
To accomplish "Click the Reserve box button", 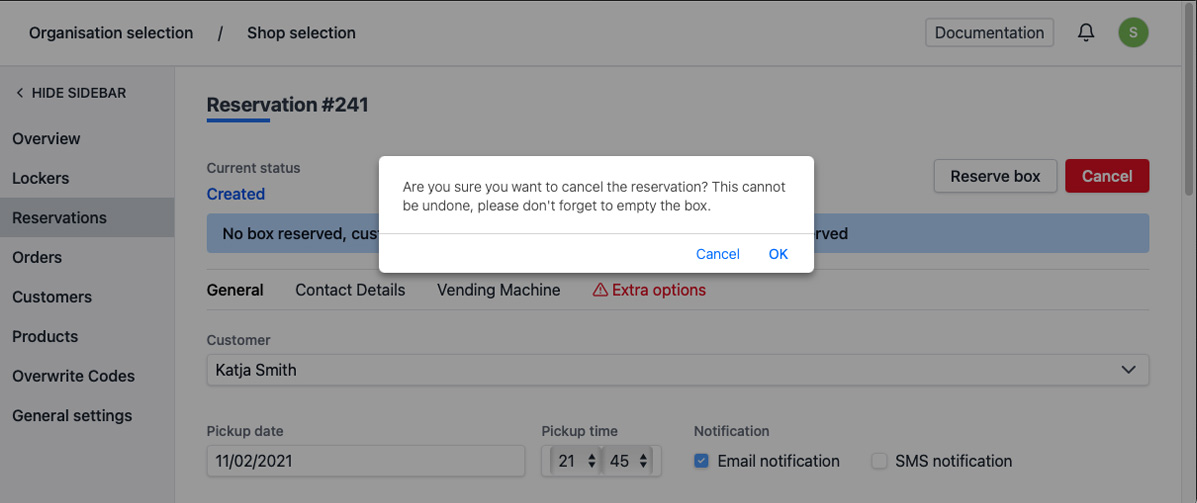I will pyautogui.click(x=995, y=176).
